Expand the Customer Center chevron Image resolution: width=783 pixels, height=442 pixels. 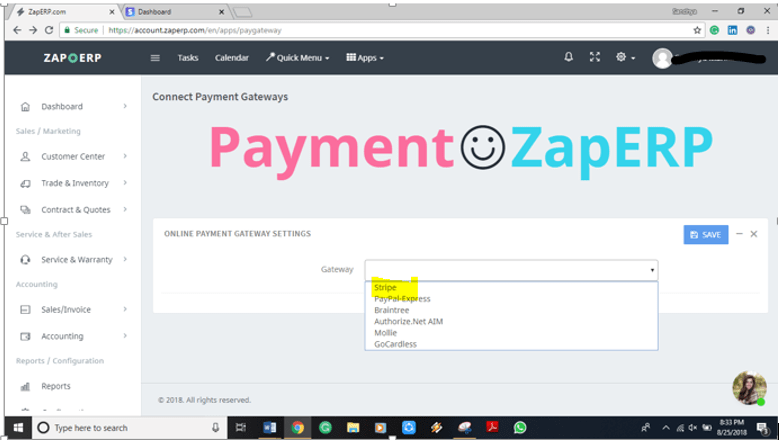pyautogui.click(x=125, y=156)
